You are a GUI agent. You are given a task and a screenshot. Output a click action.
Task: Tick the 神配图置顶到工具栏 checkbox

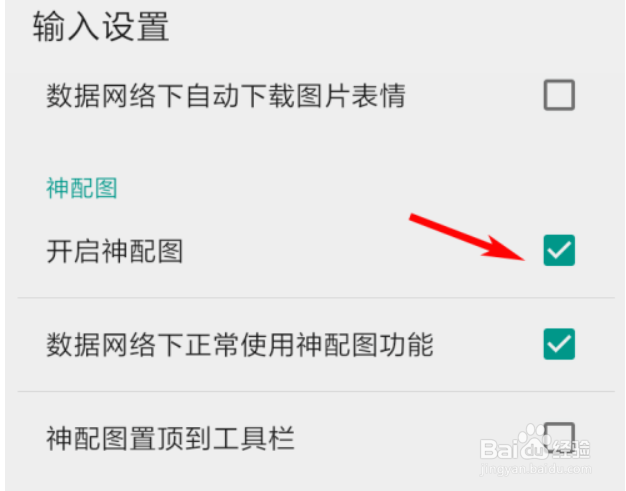pyautogui.click(x=559, y=438)
